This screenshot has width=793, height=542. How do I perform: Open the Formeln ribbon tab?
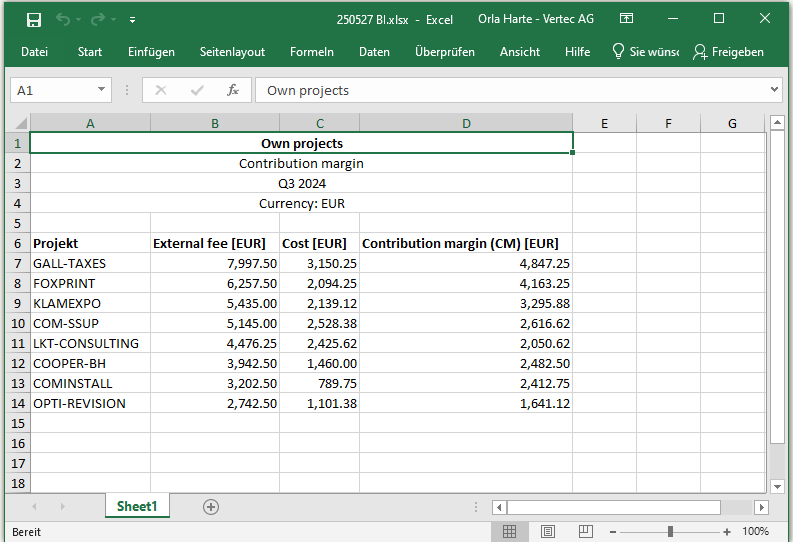311,52
